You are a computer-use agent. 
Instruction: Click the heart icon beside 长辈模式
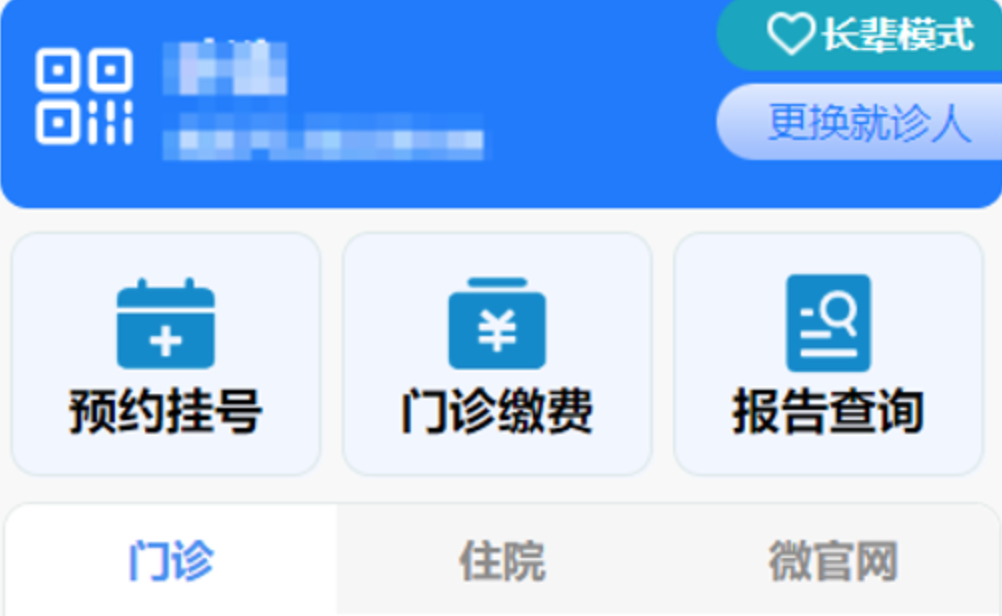pyautogui.click(x=790, y=33)
